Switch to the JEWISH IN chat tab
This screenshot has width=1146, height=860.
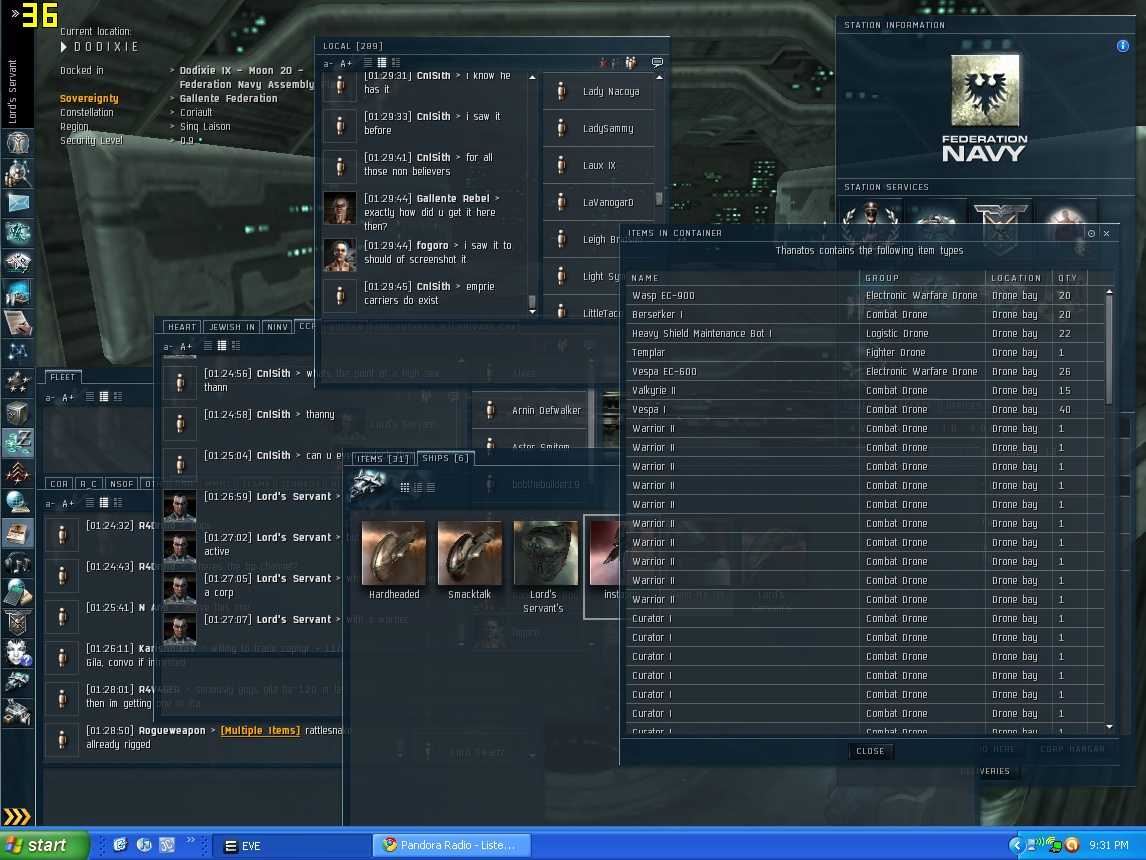click(x=232, y=327)
